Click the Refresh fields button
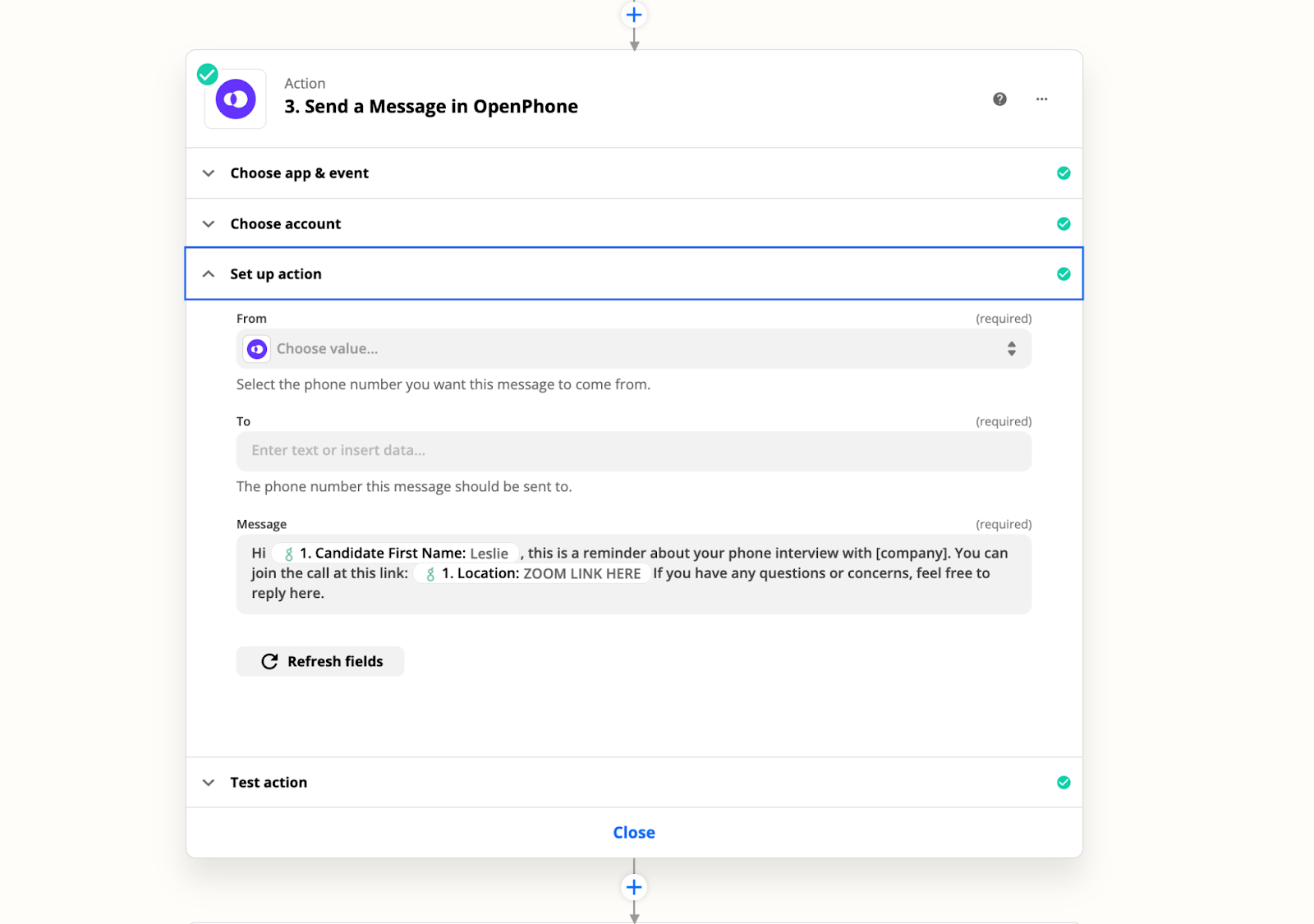The height and width of the screenshot is (924, 1314). point(320,661)
